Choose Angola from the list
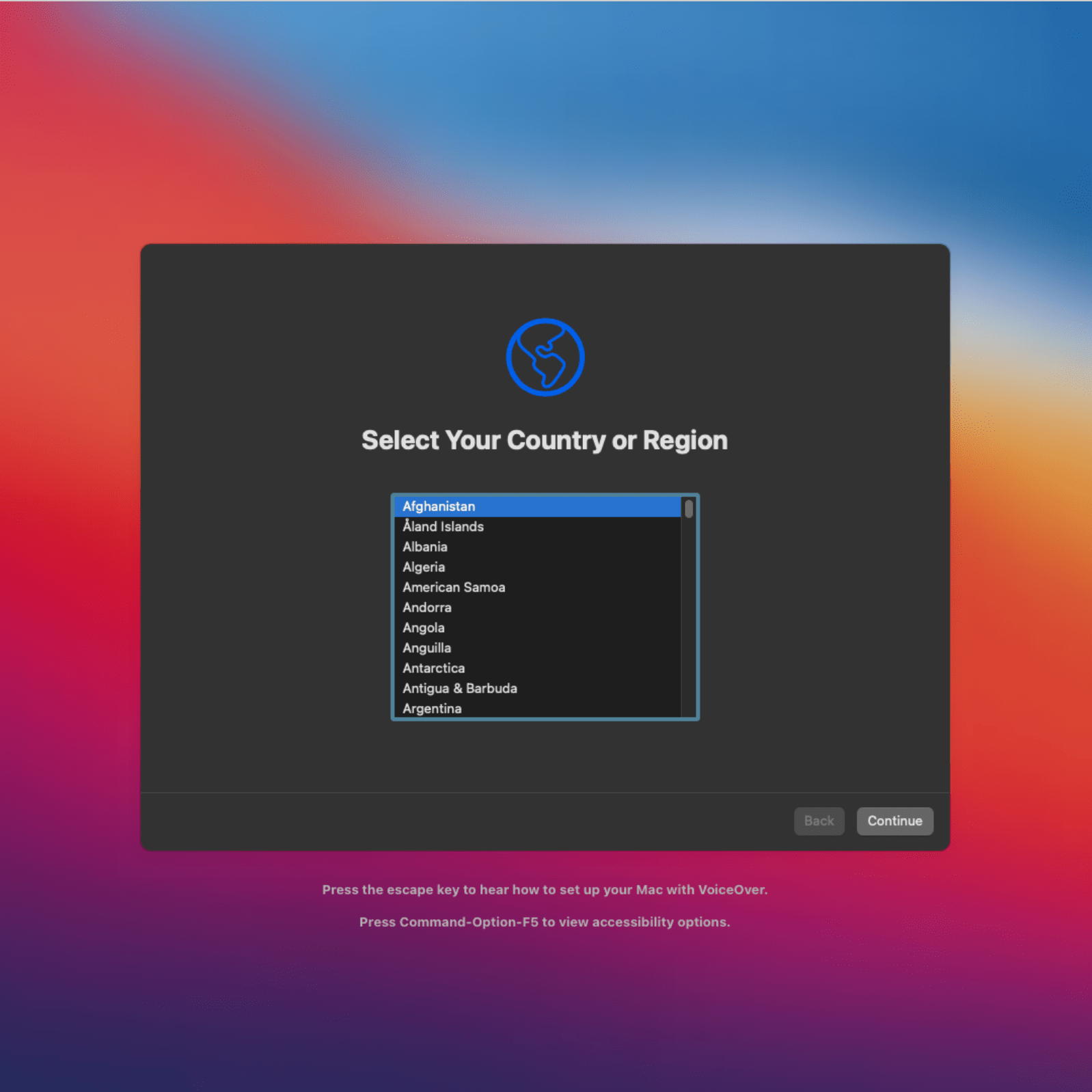Screen dimensions: 1092x1092 [x=424, y=628]
